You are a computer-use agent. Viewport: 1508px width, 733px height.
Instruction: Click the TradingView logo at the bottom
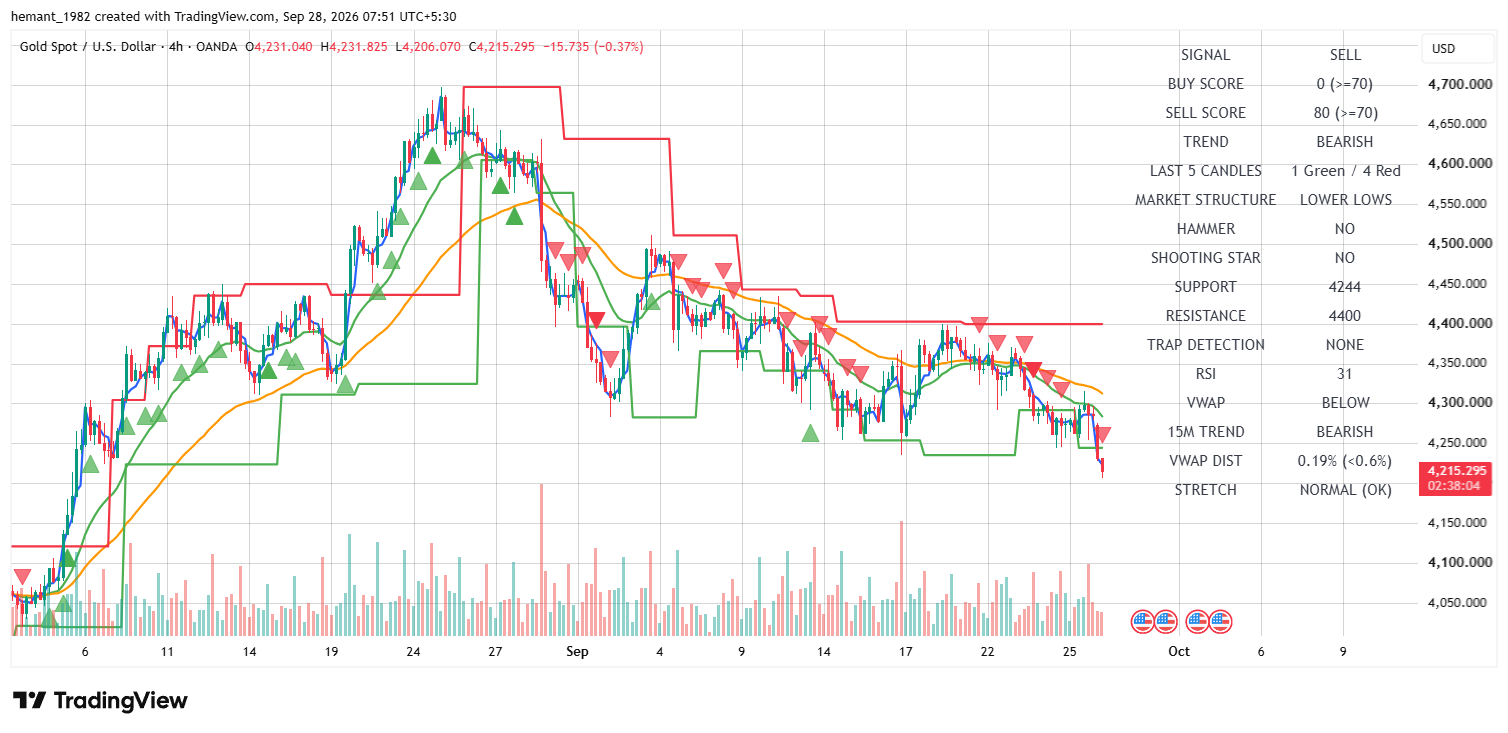100,701
